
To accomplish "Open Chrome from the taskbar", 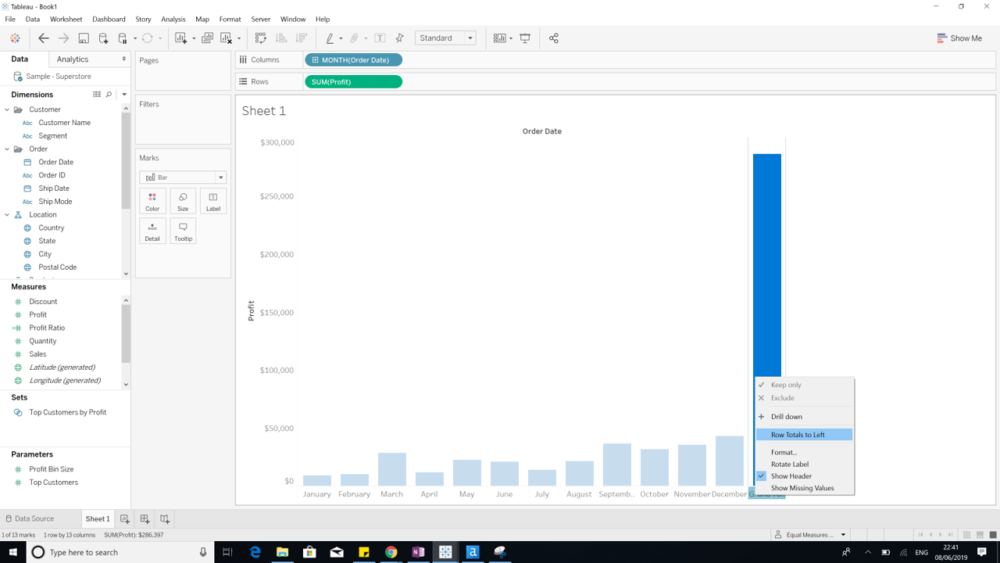I will coord(391,552).
